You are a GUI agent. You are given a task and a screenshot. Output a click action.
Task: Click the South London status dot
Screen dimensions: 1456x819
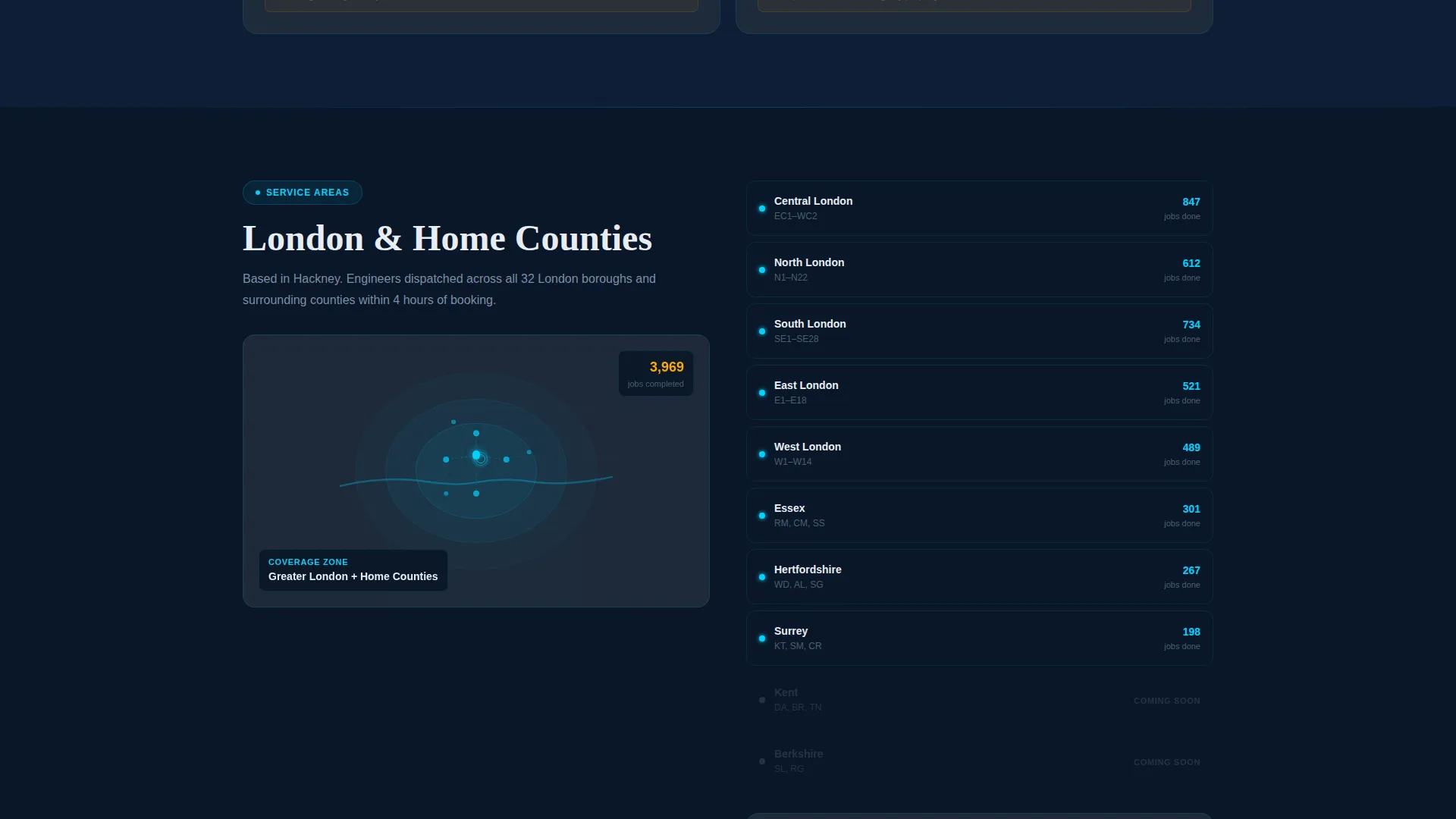[762, 331]
